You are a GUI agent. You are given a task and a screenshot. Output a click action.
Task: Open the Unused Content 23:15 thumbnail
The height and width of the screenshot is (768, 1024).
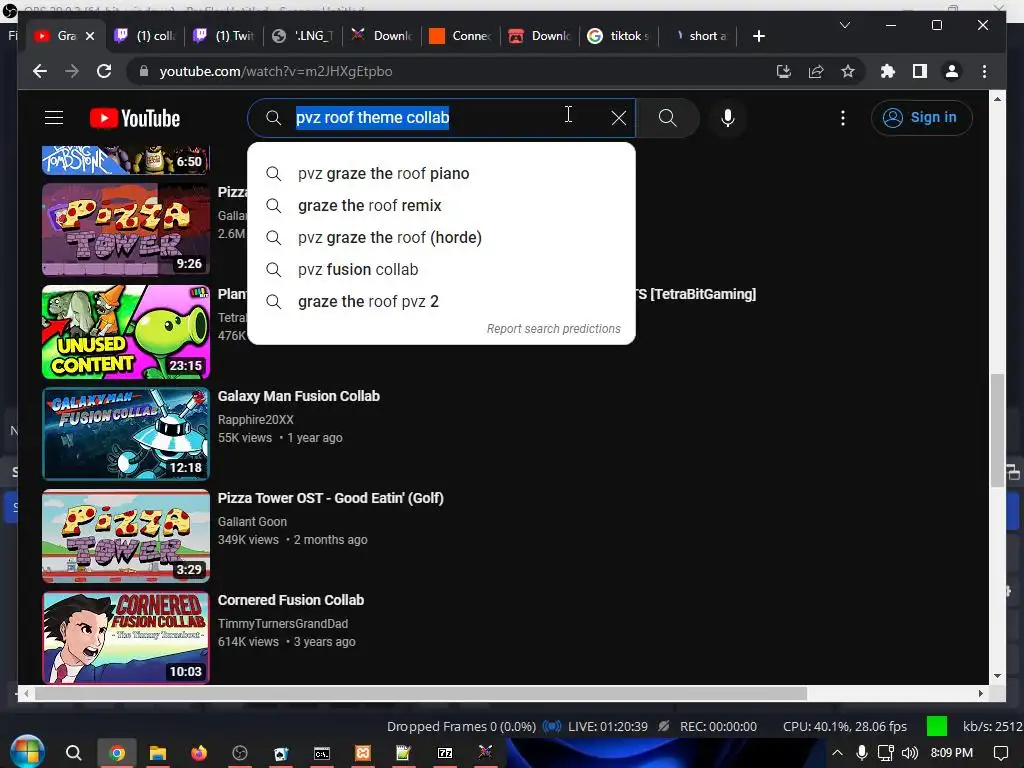pyautogui.click(x=125, y=332)
